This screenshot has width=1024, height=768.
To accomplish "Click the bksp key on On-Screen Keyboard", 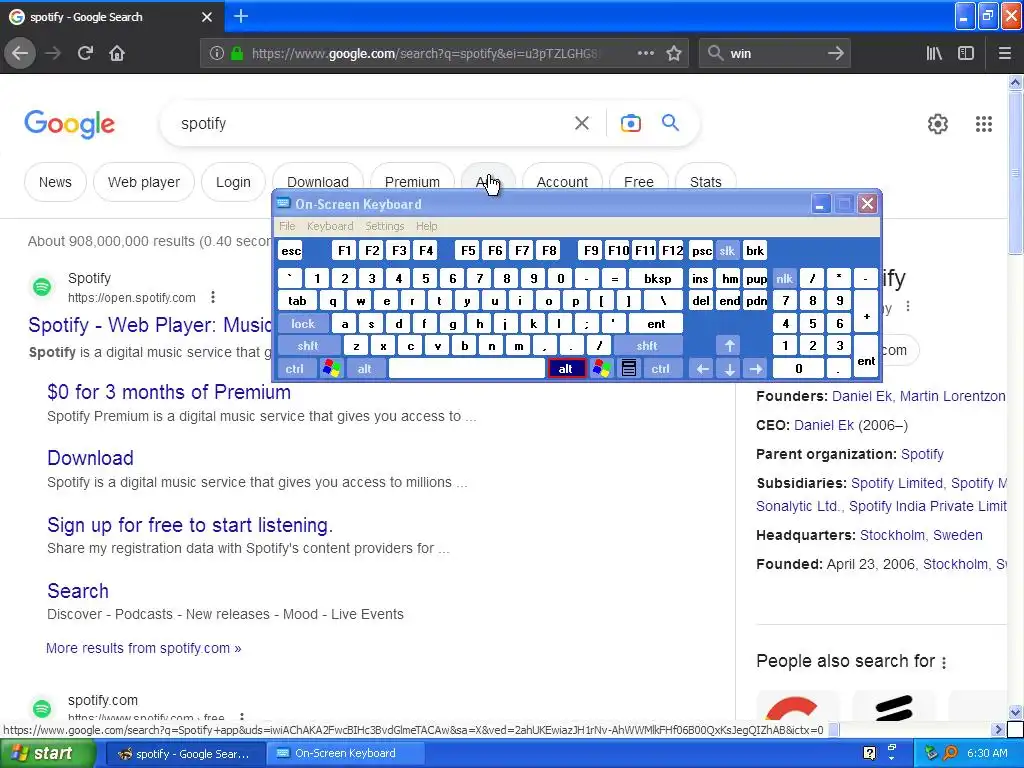I will [656, 279].
